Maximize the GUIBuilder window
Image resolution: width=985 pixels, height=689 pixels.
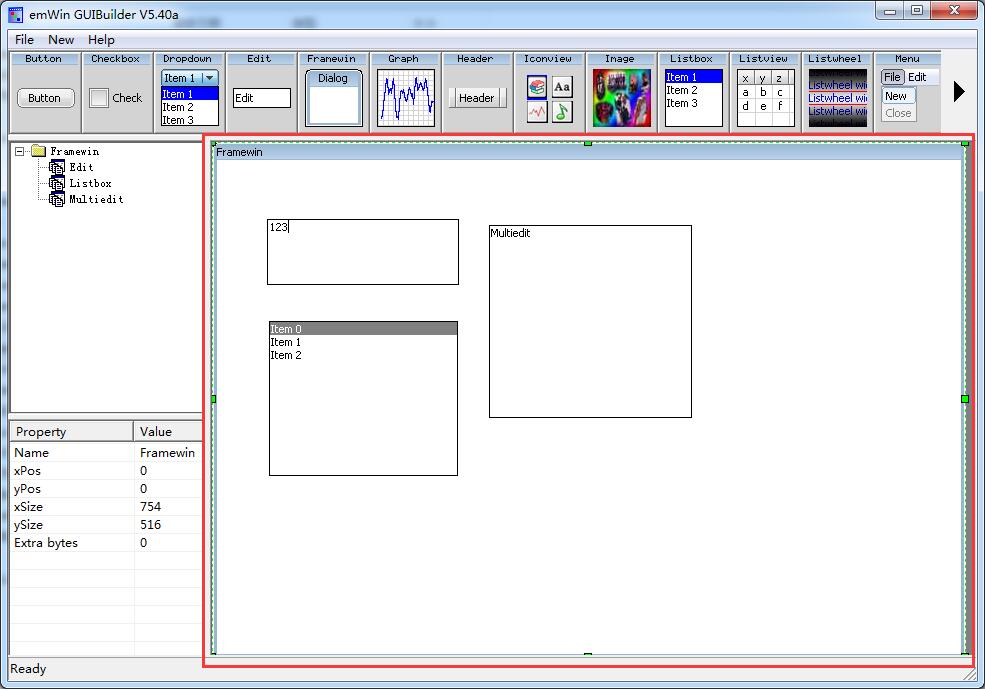tap(917, 11)
